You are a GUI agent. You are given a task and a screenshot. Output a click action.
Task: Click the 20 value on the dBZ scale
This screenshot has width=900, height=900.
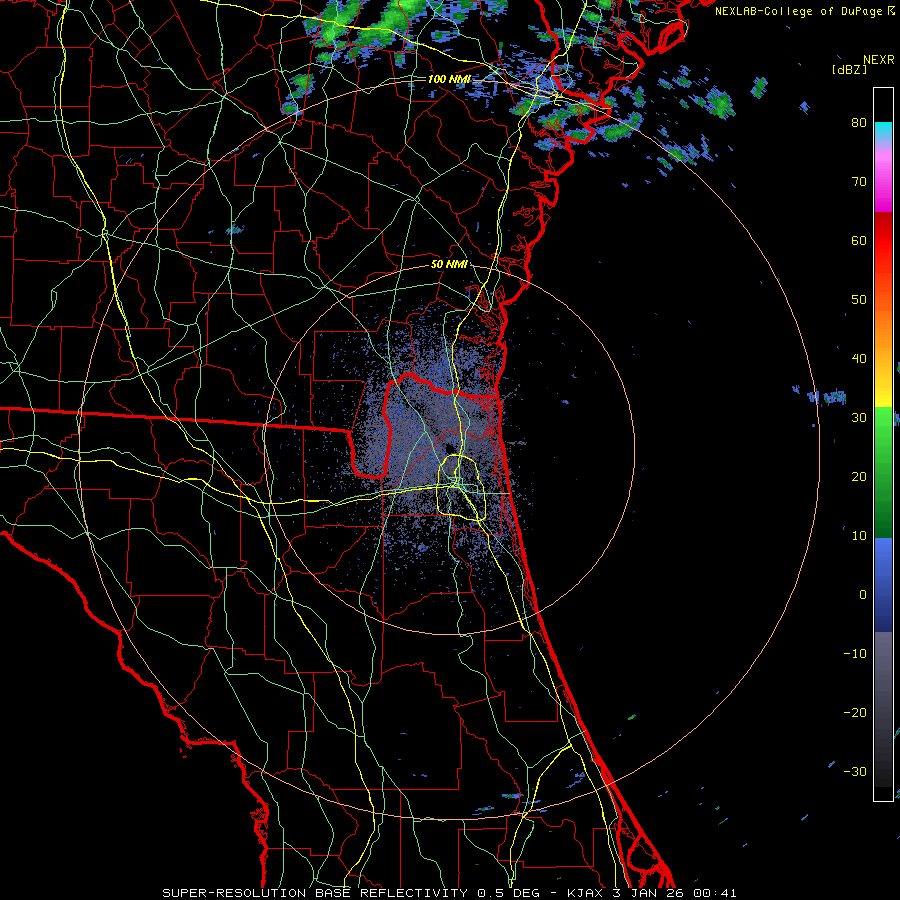(859, 476)
